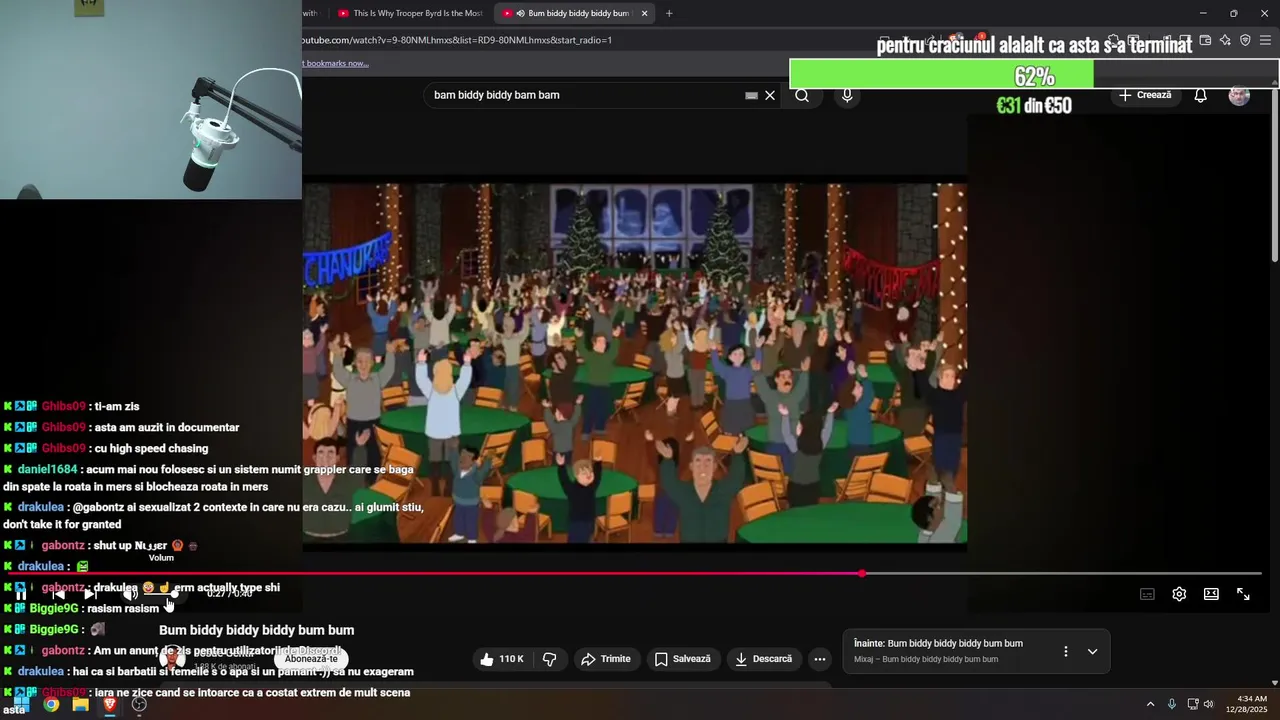
Task: Start voice search with microphone
Action: point(847,95)
